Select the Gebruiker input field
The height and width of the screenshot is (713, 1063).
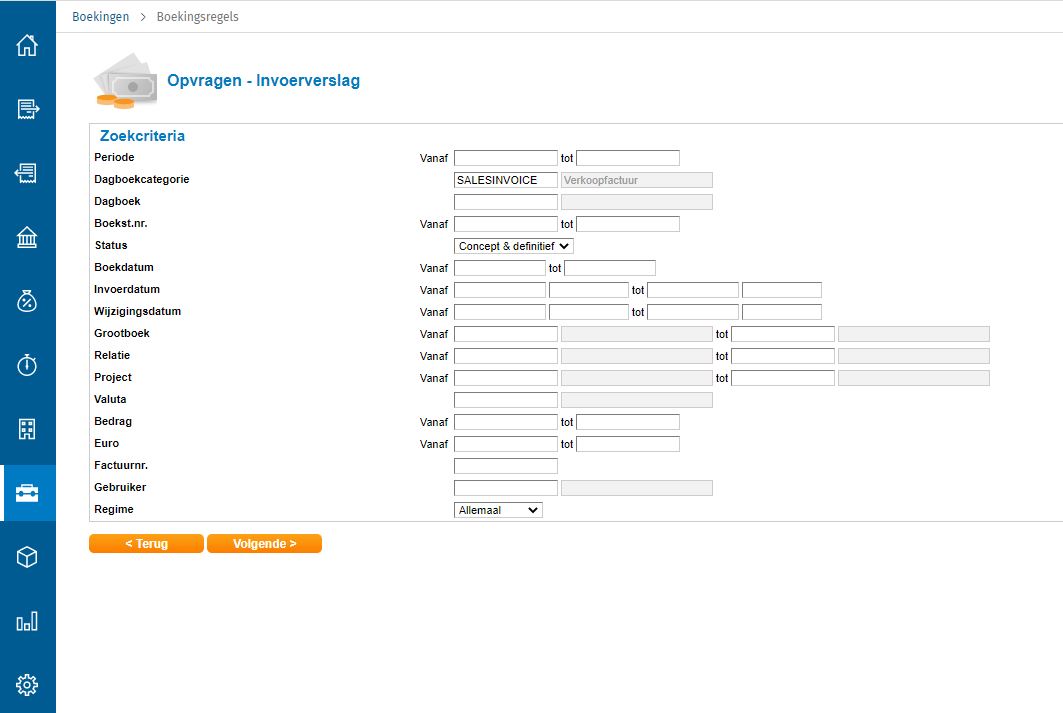tap(505, 488)
